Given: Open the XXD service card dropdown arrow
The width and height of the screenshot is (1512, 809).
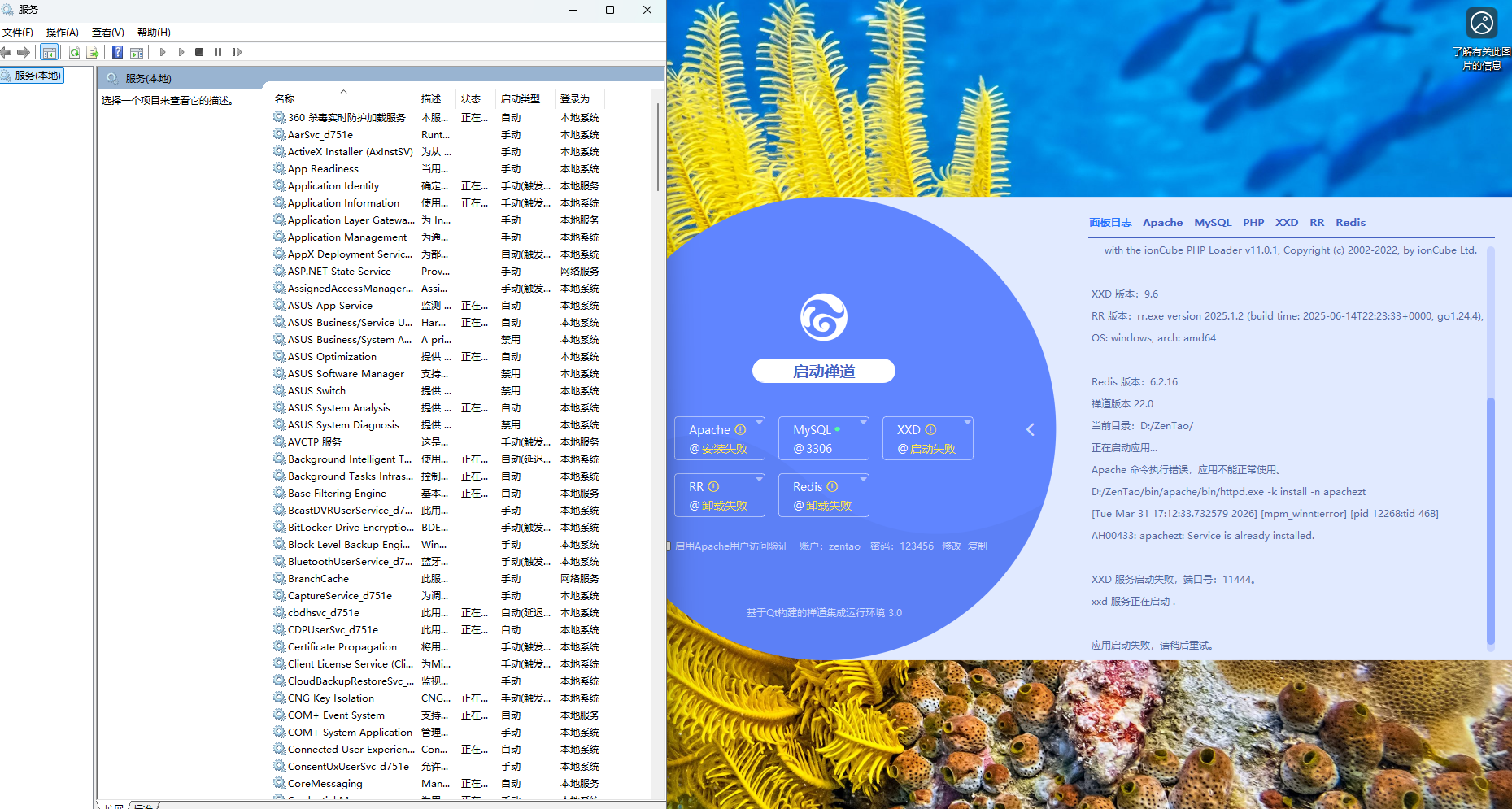Looking at the screenshot, I should pos(968,422).
